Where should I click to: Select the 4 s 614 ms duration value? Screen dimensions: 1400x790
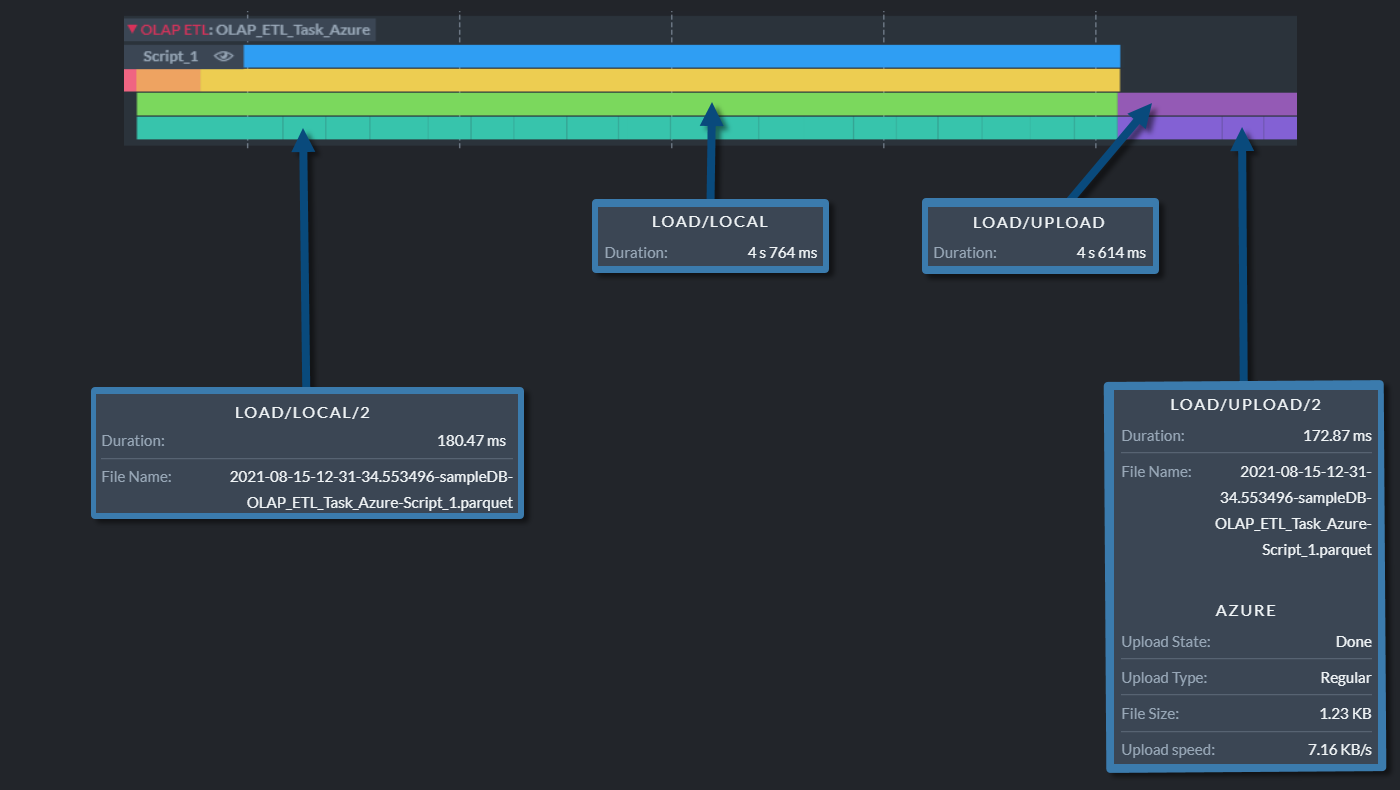click(1111, 253)
